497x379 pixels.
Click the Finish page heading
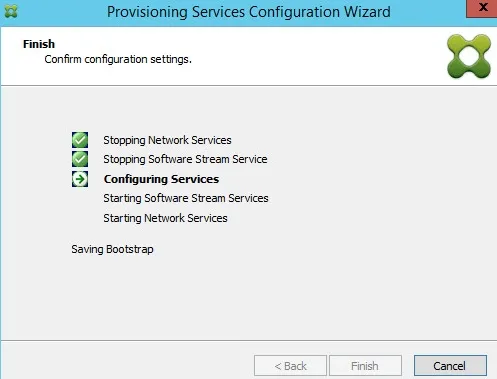(x=39, y=44)
